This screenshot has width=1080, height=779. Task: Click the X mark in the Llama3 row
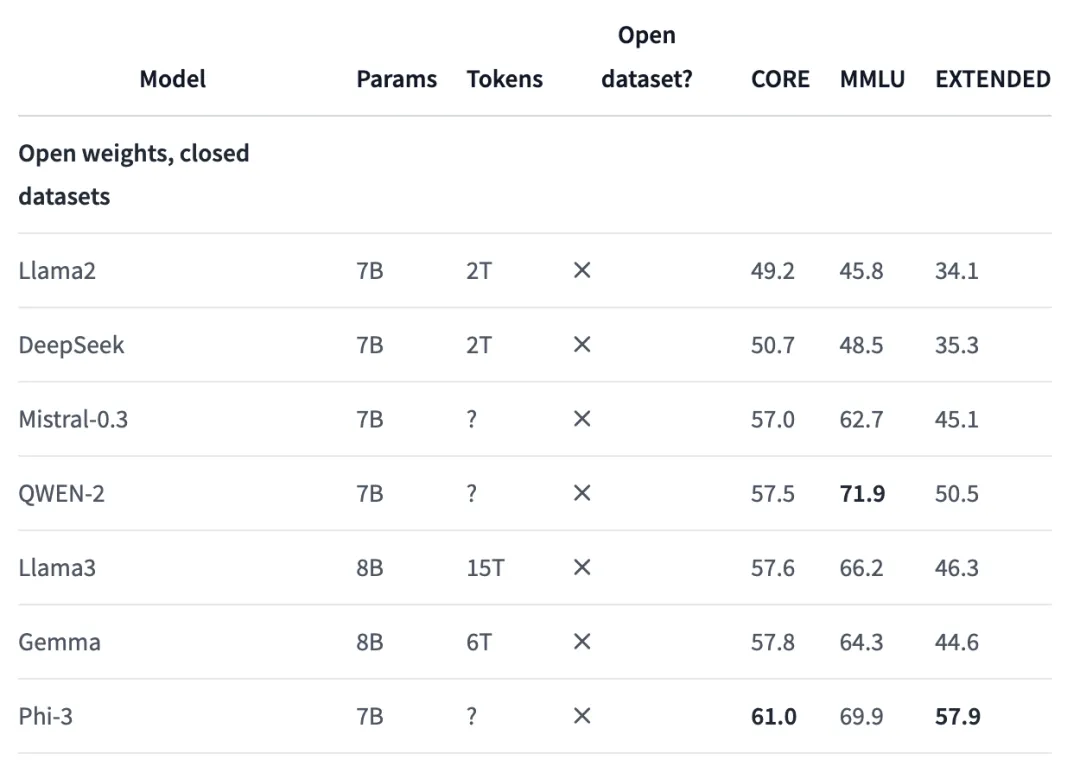[582, 568]
